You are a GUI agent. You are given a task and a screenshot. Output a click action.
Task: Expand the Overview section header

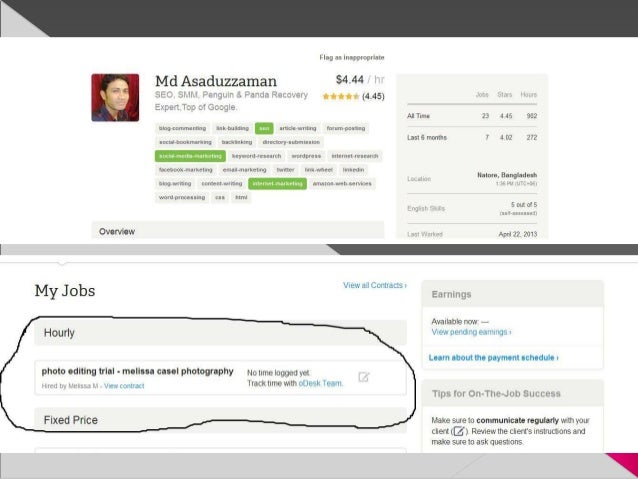(x=238, y=230)
